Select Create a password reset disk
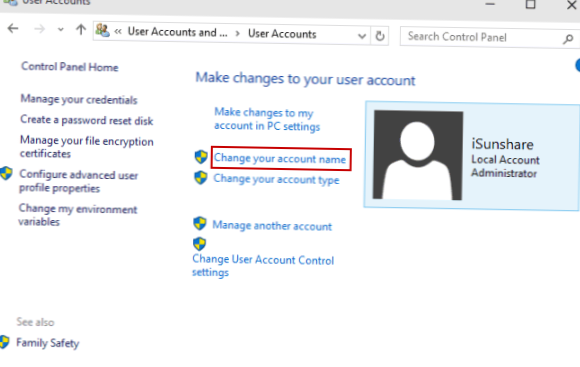This screenshot has height=367, width=580. click(x=87, y=120)
